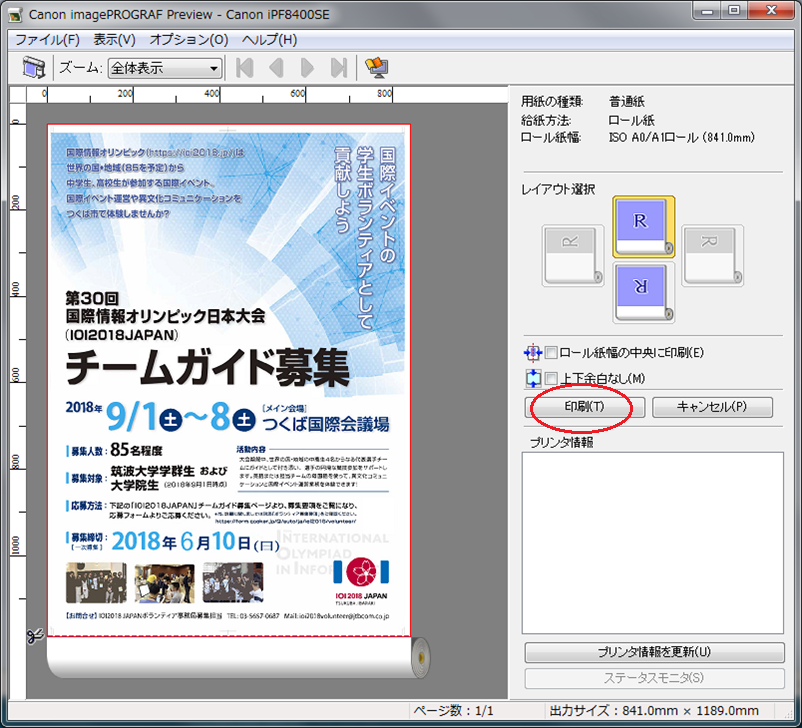Open the ヘルプ(H) menu
This screenshot has height=728, width=802.
(269, 40)
